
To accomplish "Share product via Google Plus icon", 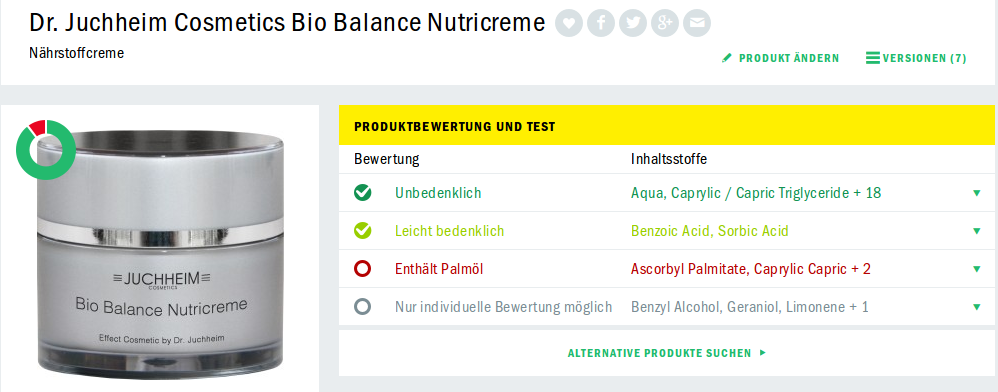I will pyautogui.click(x=664, y=24).
